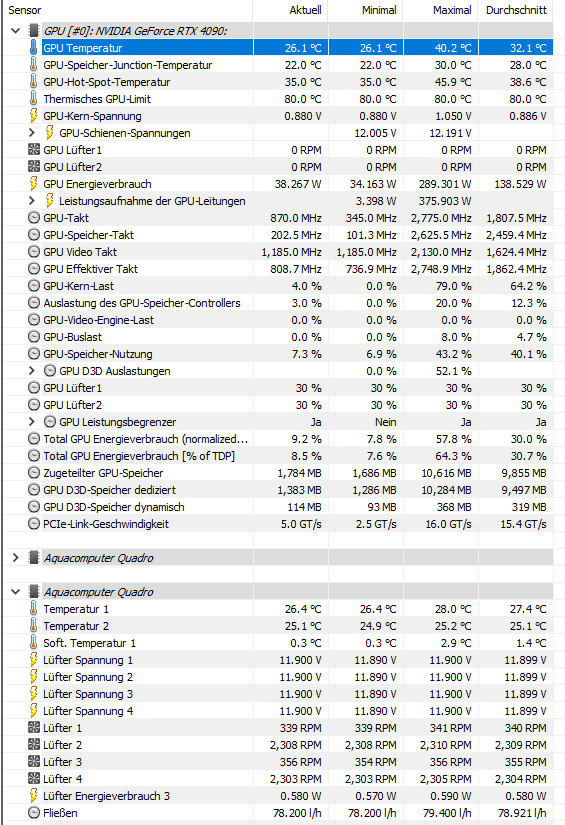The width and height of the screenshot is (565, 825).
Task: Expand GPU Leistungsbegrenzer row
Action: 32,421
